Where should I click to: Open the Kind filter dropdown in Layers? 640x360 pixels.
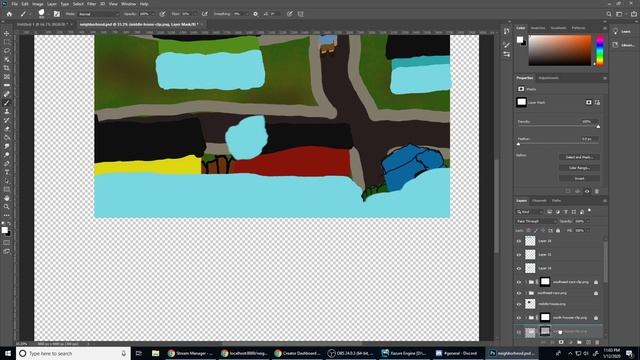(530, 212)
